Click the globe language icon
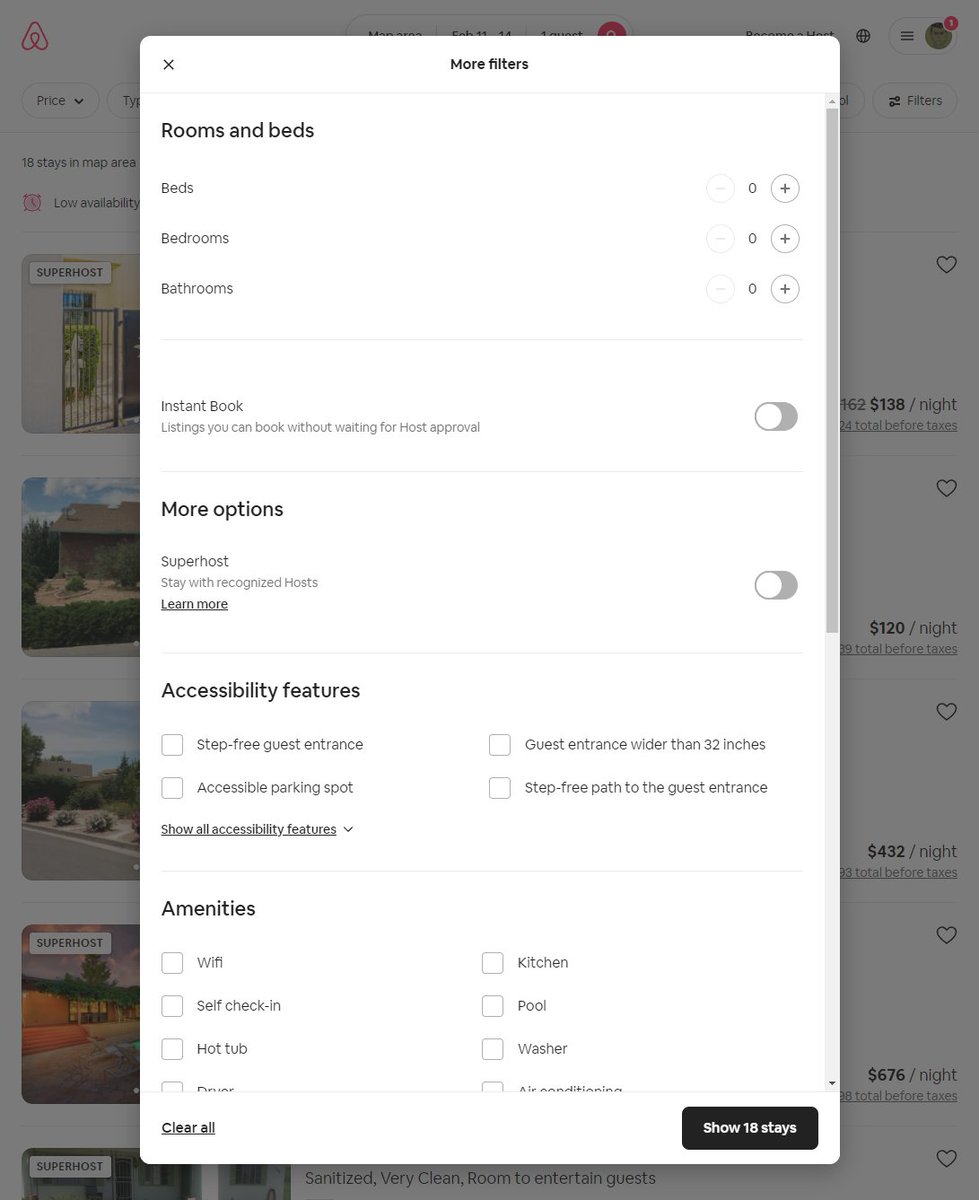Image resolution: width=979 pixels, height=1200 pixels. (x=863, y=36)
